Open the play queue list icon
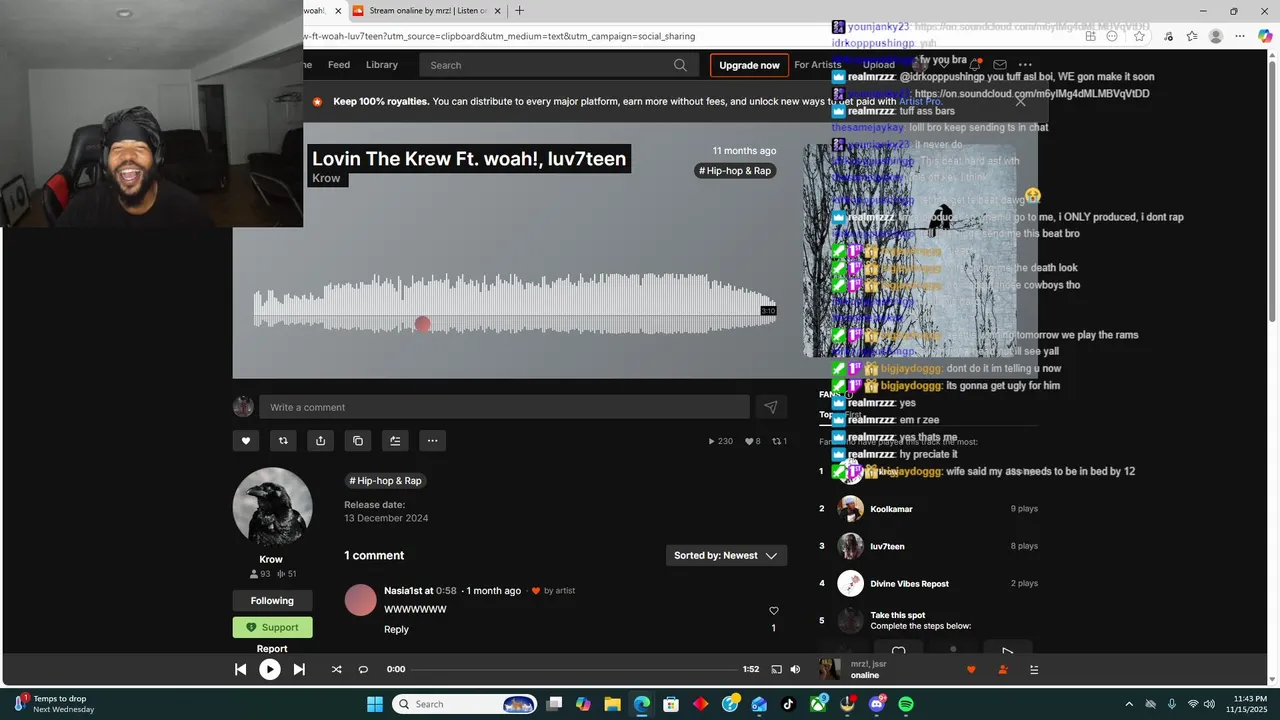1280x720 pixels. click(1034, 670)
